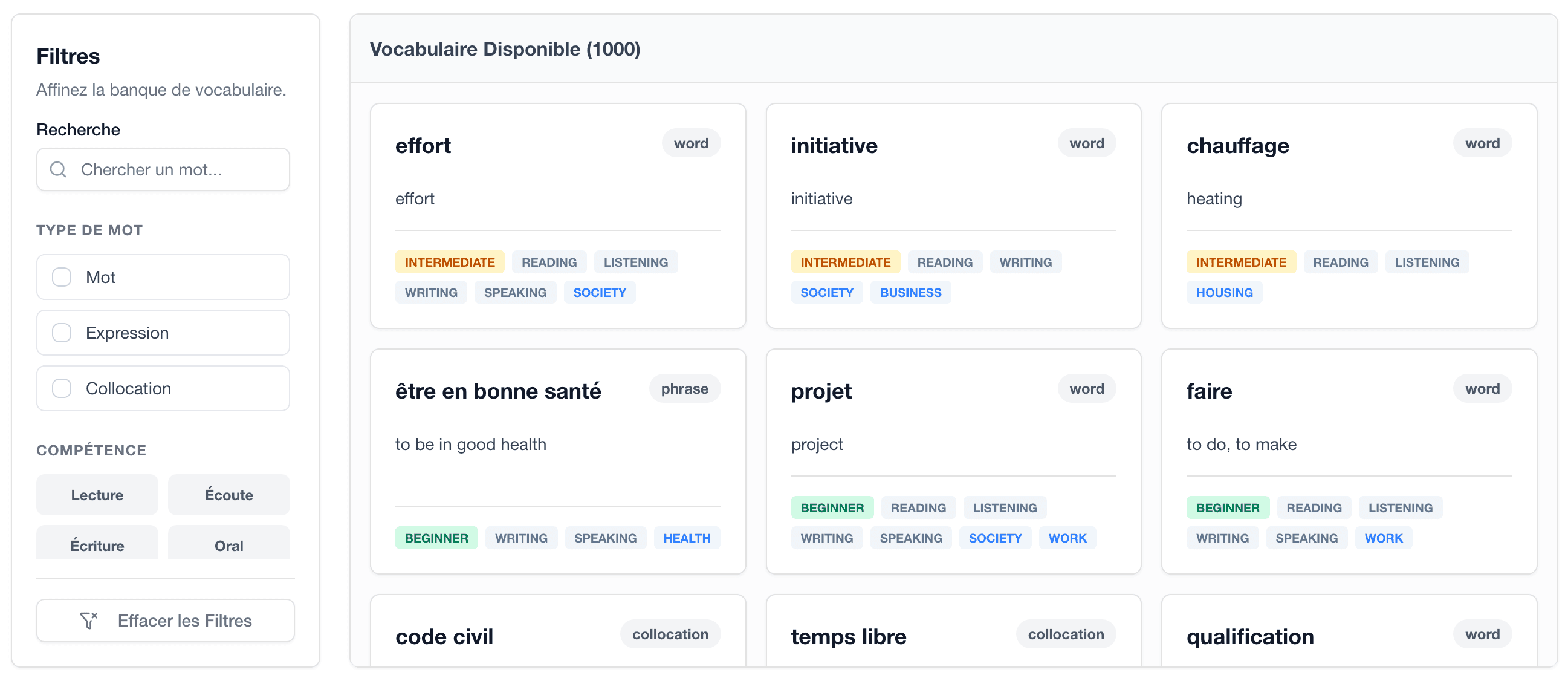Check the Collocation checkbox
The width and height of the screenshot is (1568, 681).
coord(62,388)
